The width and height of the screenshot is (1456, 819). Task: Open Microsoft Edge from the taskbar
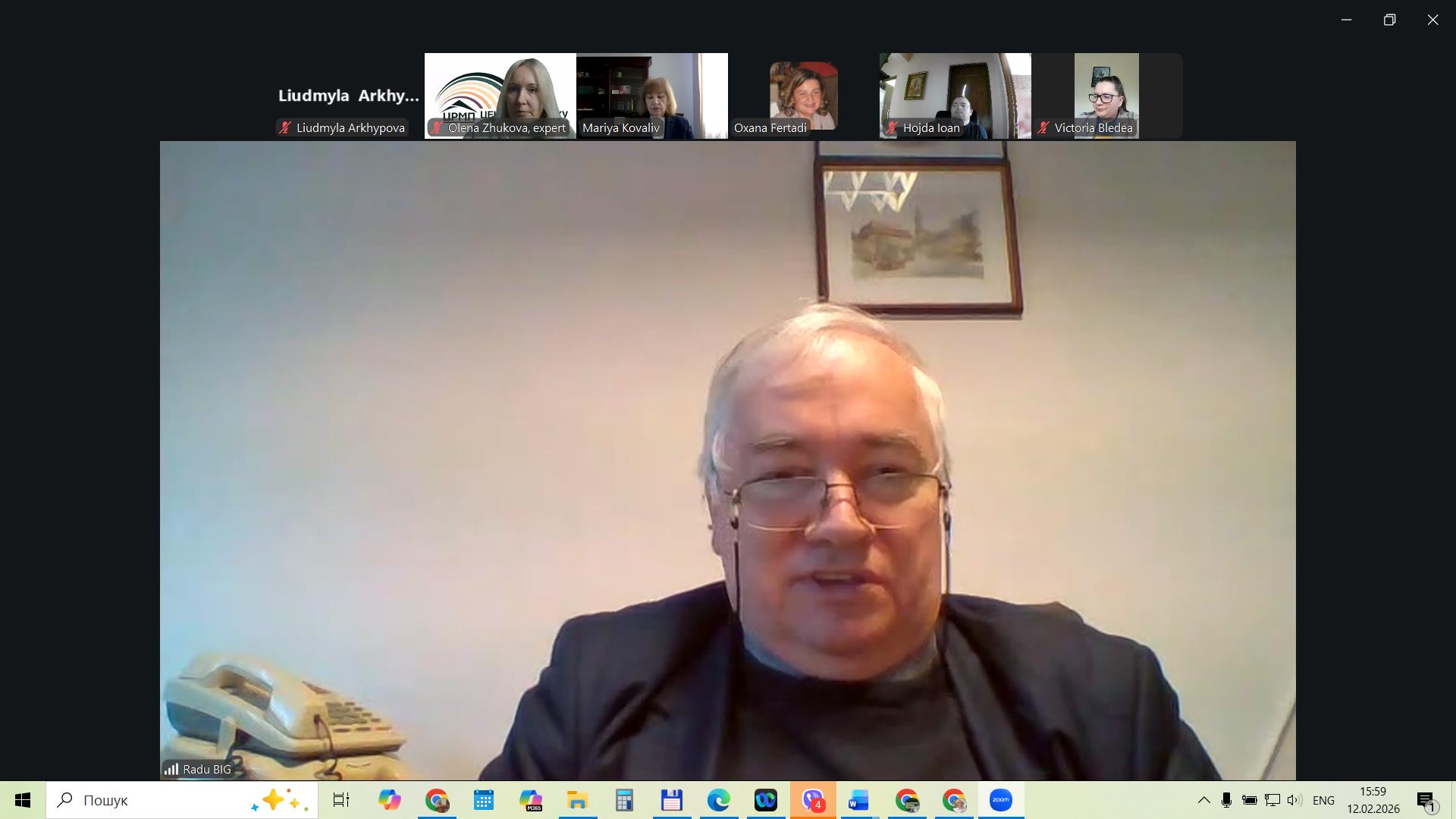pos(718,800)
